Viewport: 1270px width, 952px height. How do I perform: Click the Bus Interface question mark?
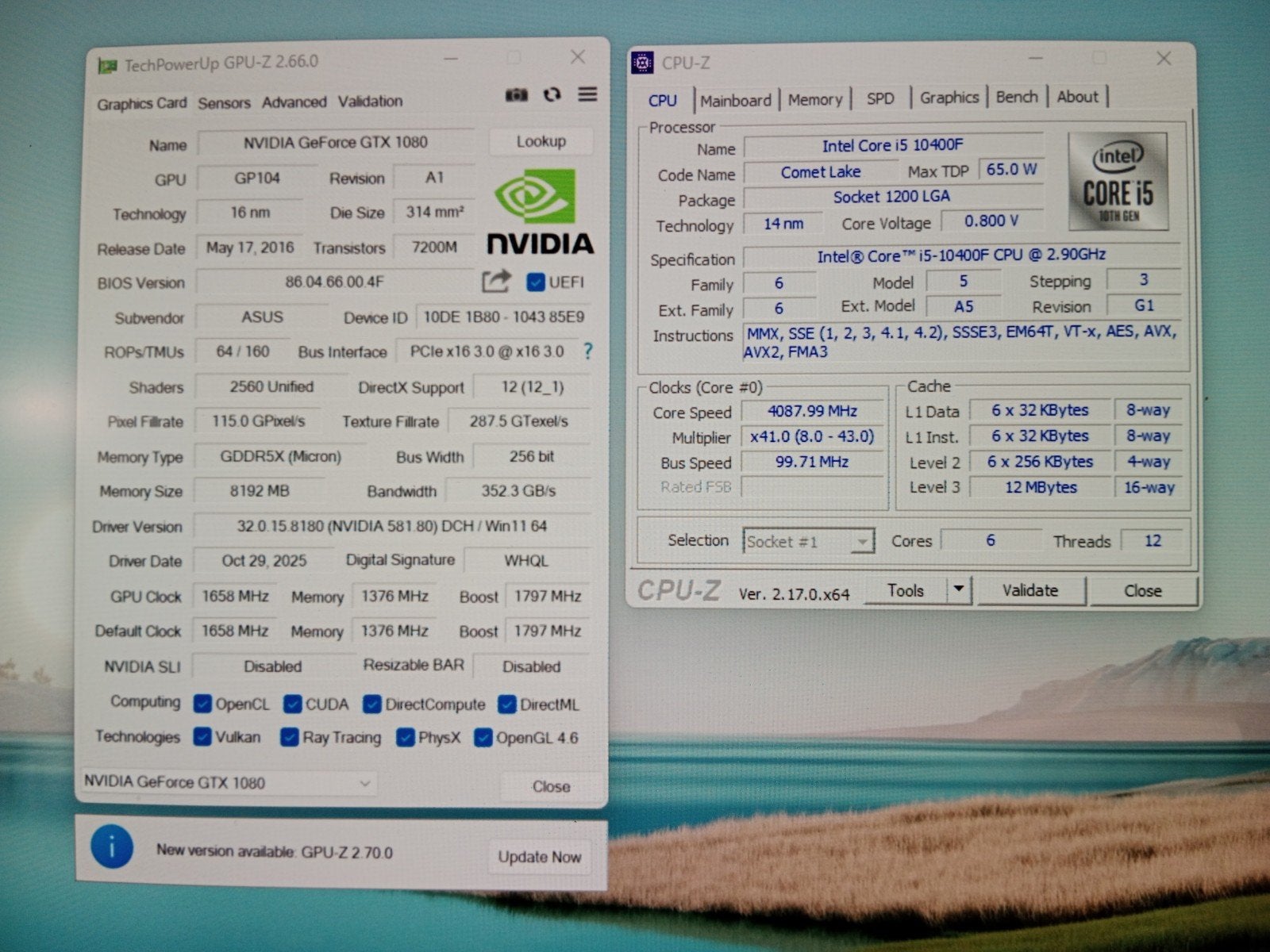tap(587, 351)
